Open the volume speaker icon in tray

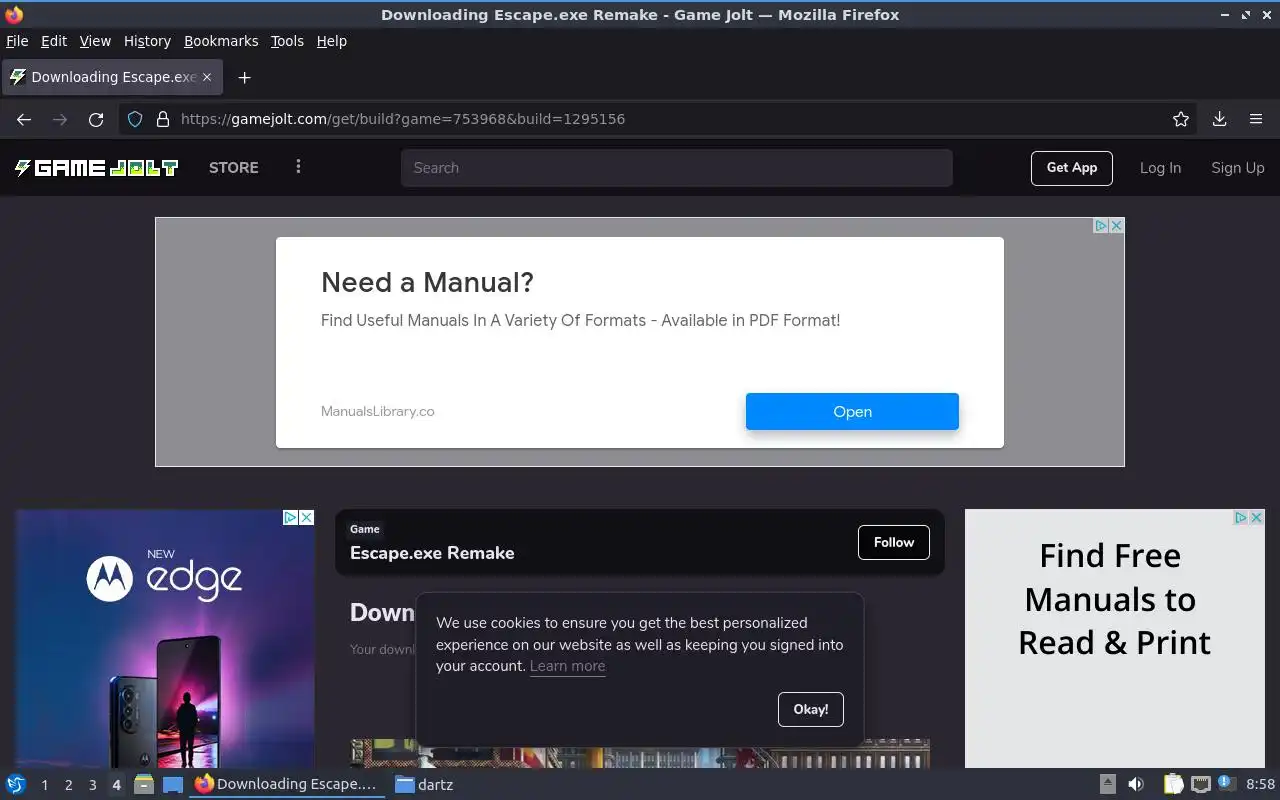(1136, 784)
